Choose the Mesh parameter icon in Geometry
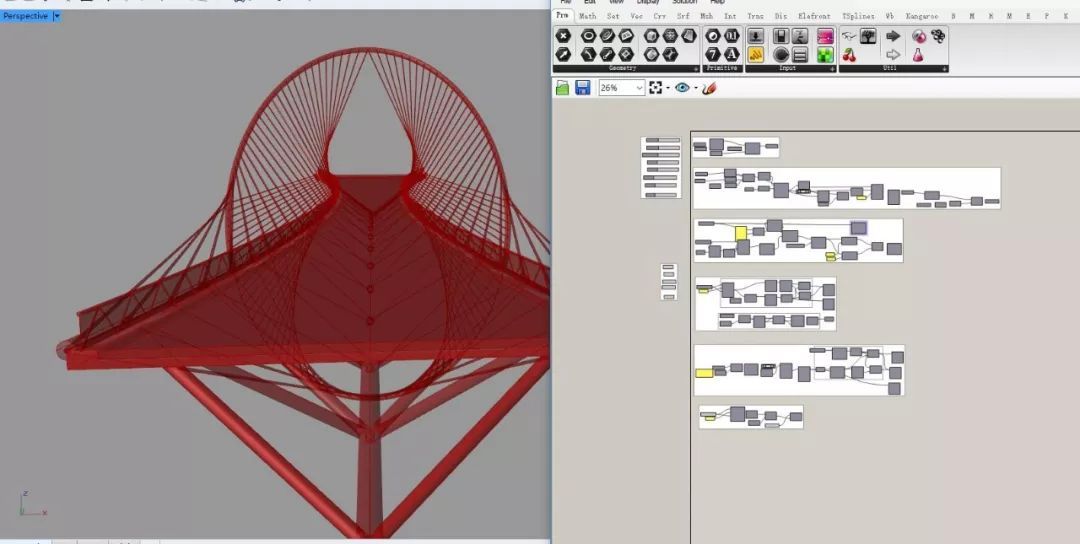This screenshot has width=1080, height=544. tap(670, 36)
